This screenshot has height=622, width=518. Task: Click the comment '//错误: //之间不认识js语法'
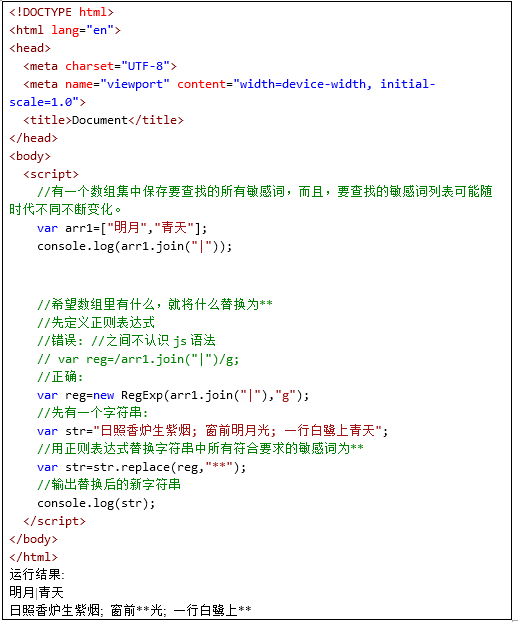[x=127, y=341]
